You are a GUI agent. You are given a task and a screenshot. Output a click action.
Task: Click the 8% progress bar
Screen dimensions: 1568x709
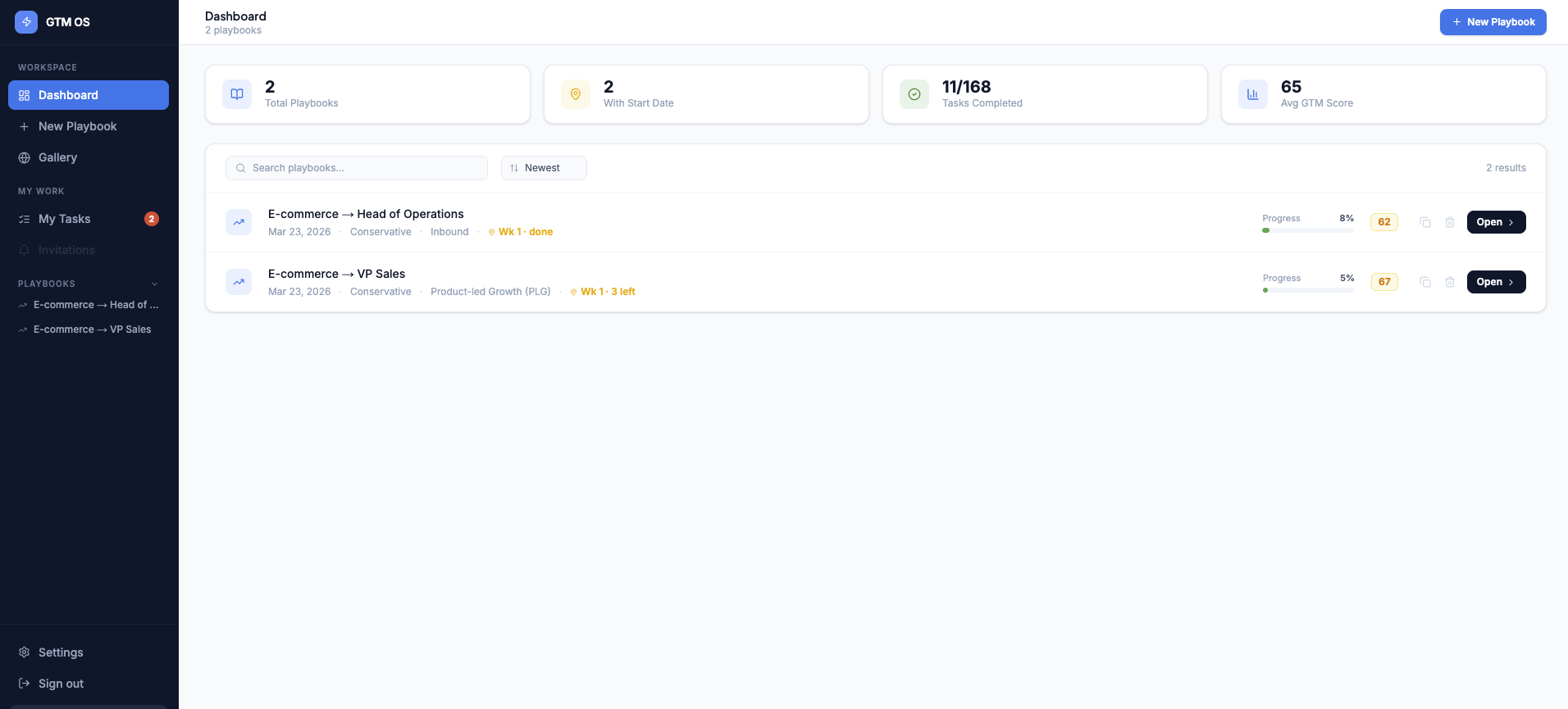click(x=1308, y=230)
